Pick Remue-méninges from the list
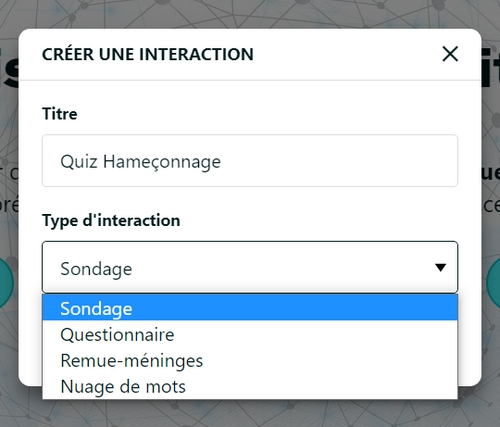The width and height of the screenshot is (500, 427). [x=250, y=360]
